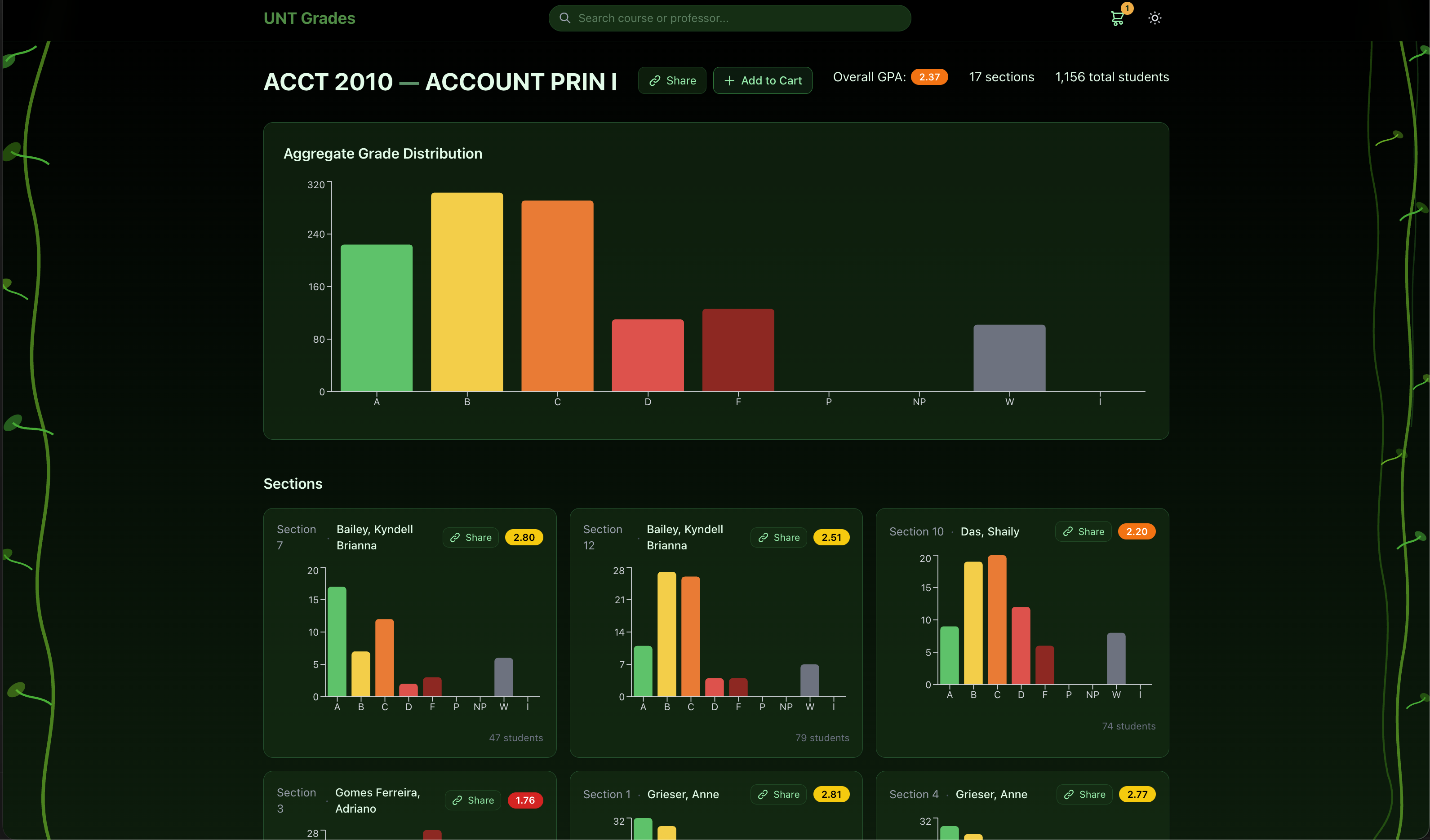1430x840 pixels.
Task: Click the dark red F bar in aggregate chart
Action: tap(738, 350)
